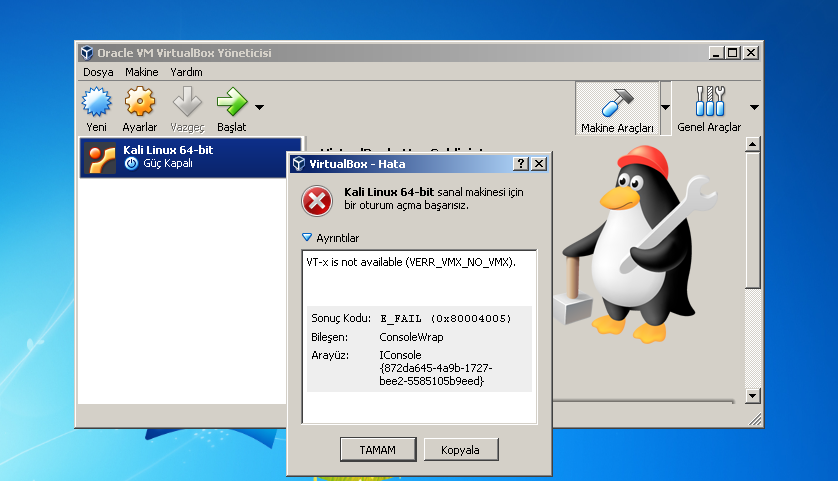838x481 pixels.
Task: Click the Kali Linux VM OS icon
Action: [x=102, y=159]
